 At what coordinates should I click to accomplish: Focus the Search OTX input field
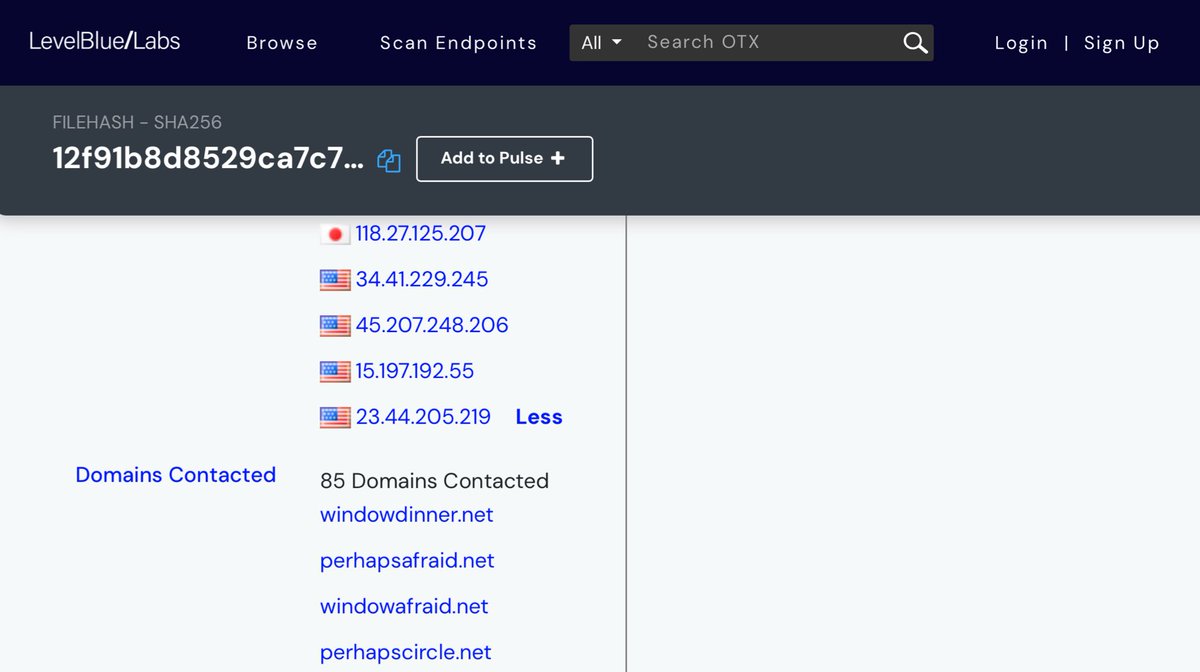[x=765, y=43]
